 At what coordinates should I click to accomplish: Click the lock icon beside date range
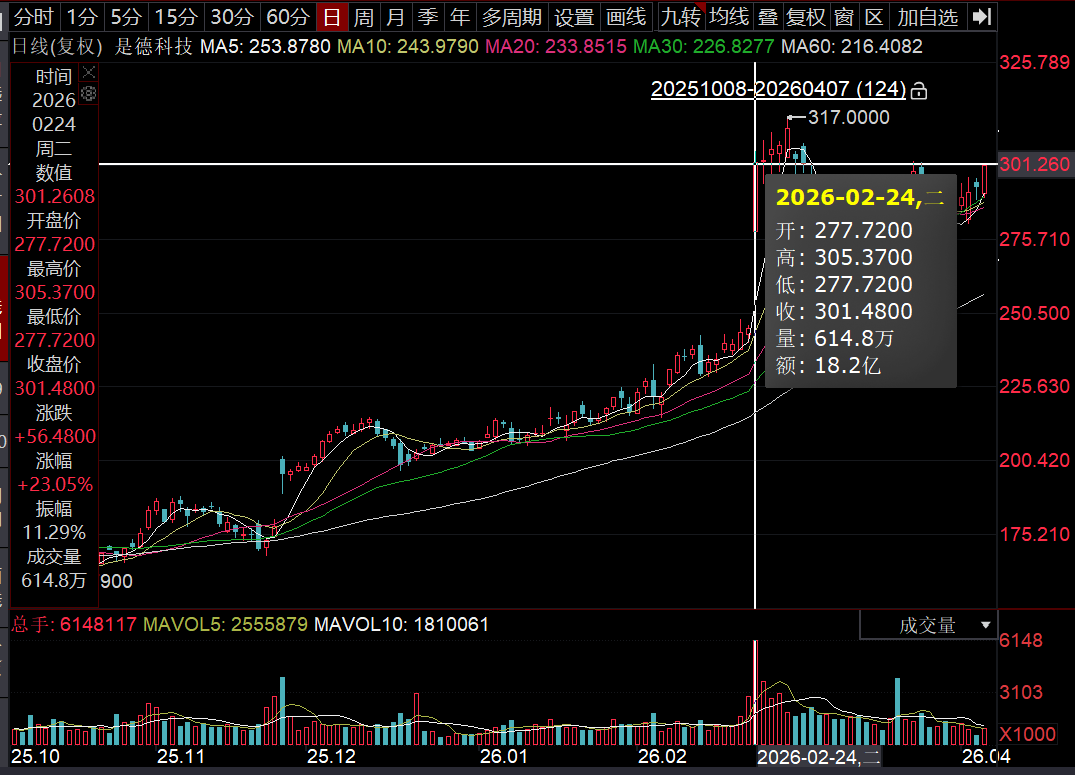pos(919,90)
